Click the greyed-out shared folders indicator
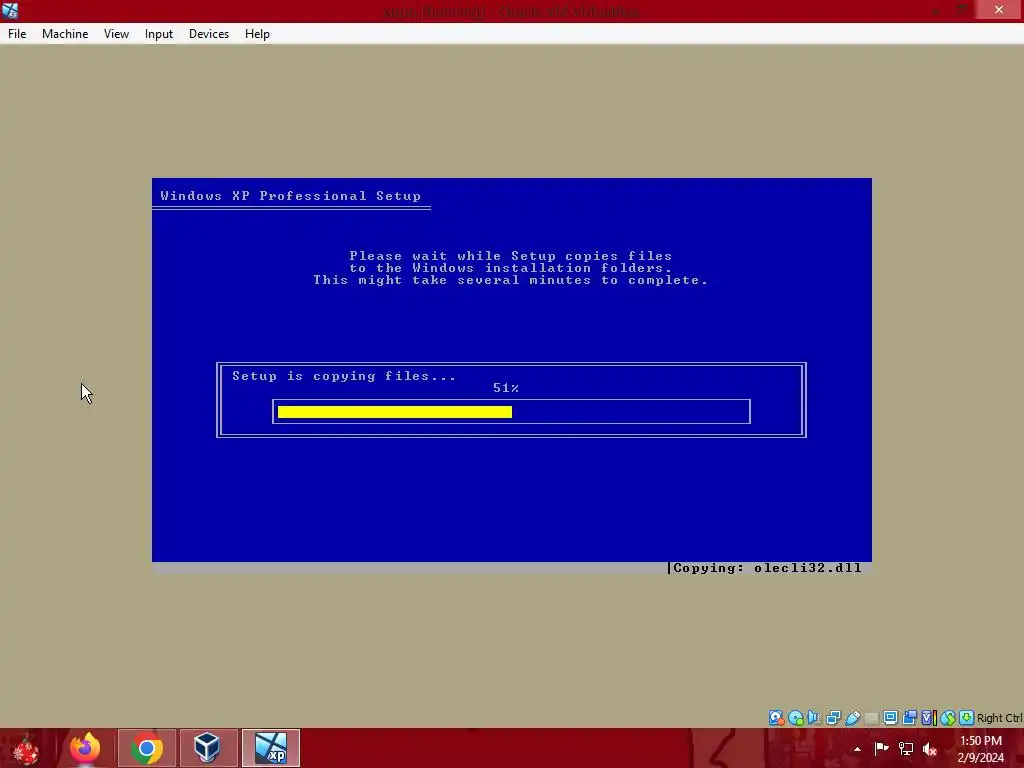This screenshot has height=768, width=1024. (x=871, y=718)
